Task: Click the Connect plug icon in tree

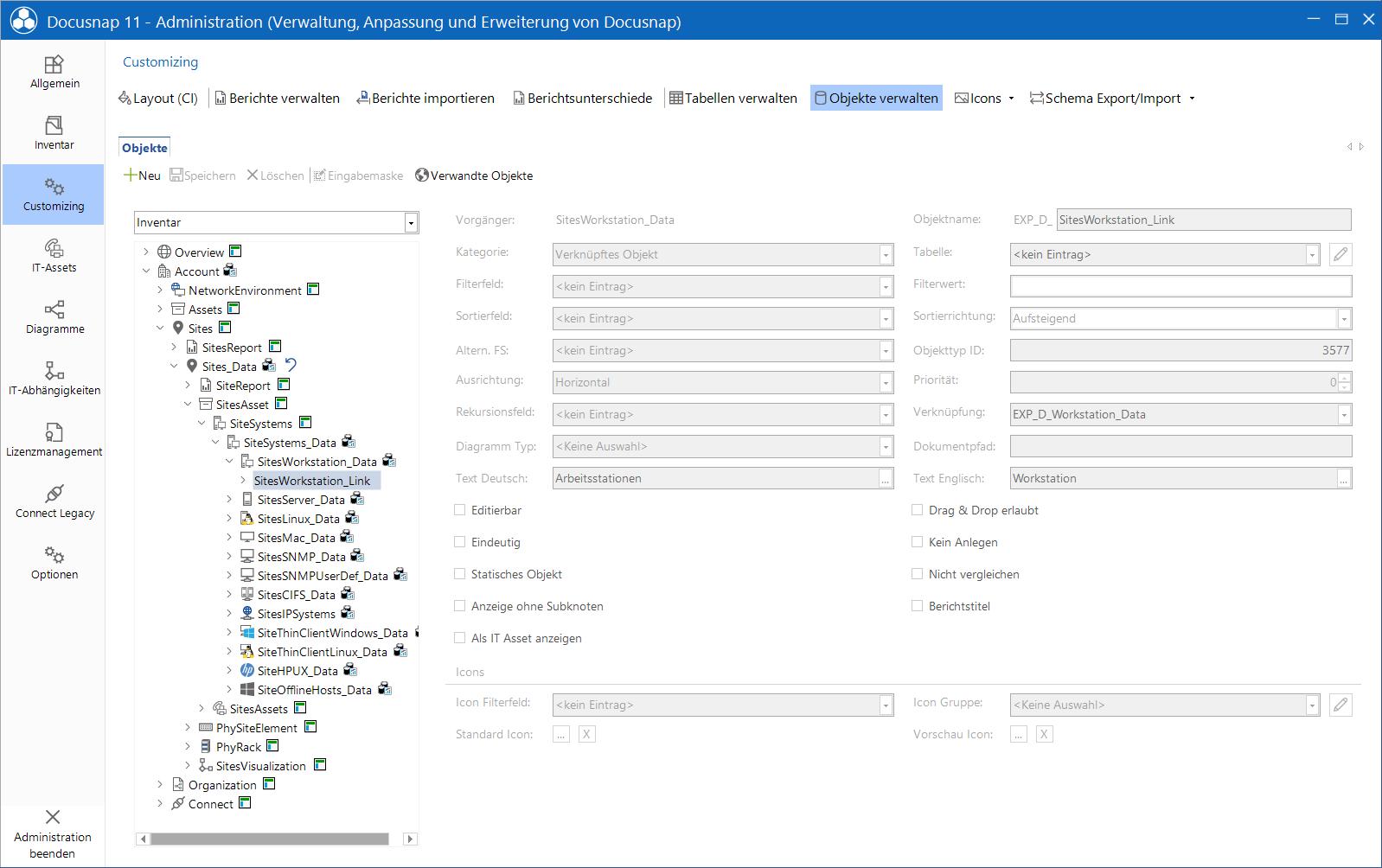Action: [x=178, y=803]
